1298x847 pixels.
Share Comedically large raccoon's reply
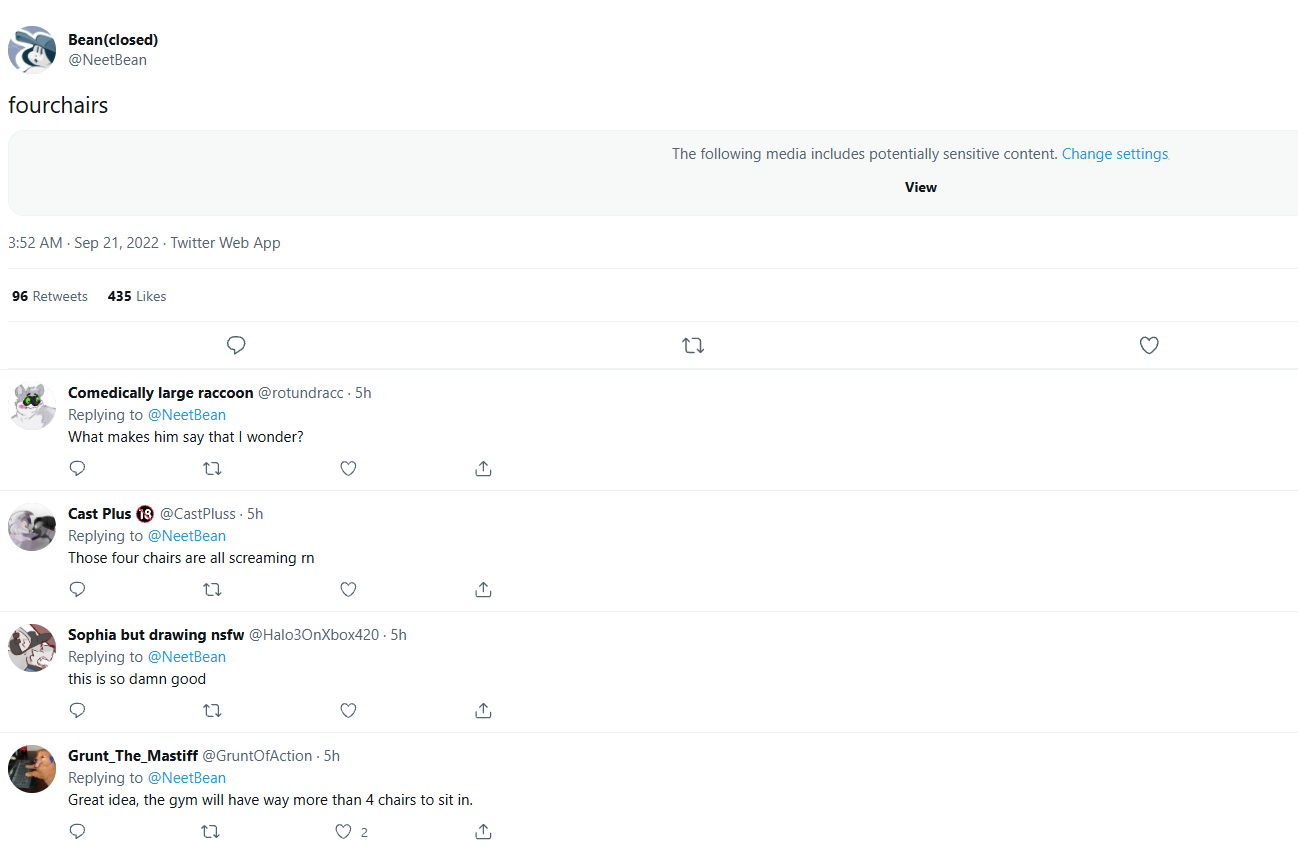(x=483, y=468)
